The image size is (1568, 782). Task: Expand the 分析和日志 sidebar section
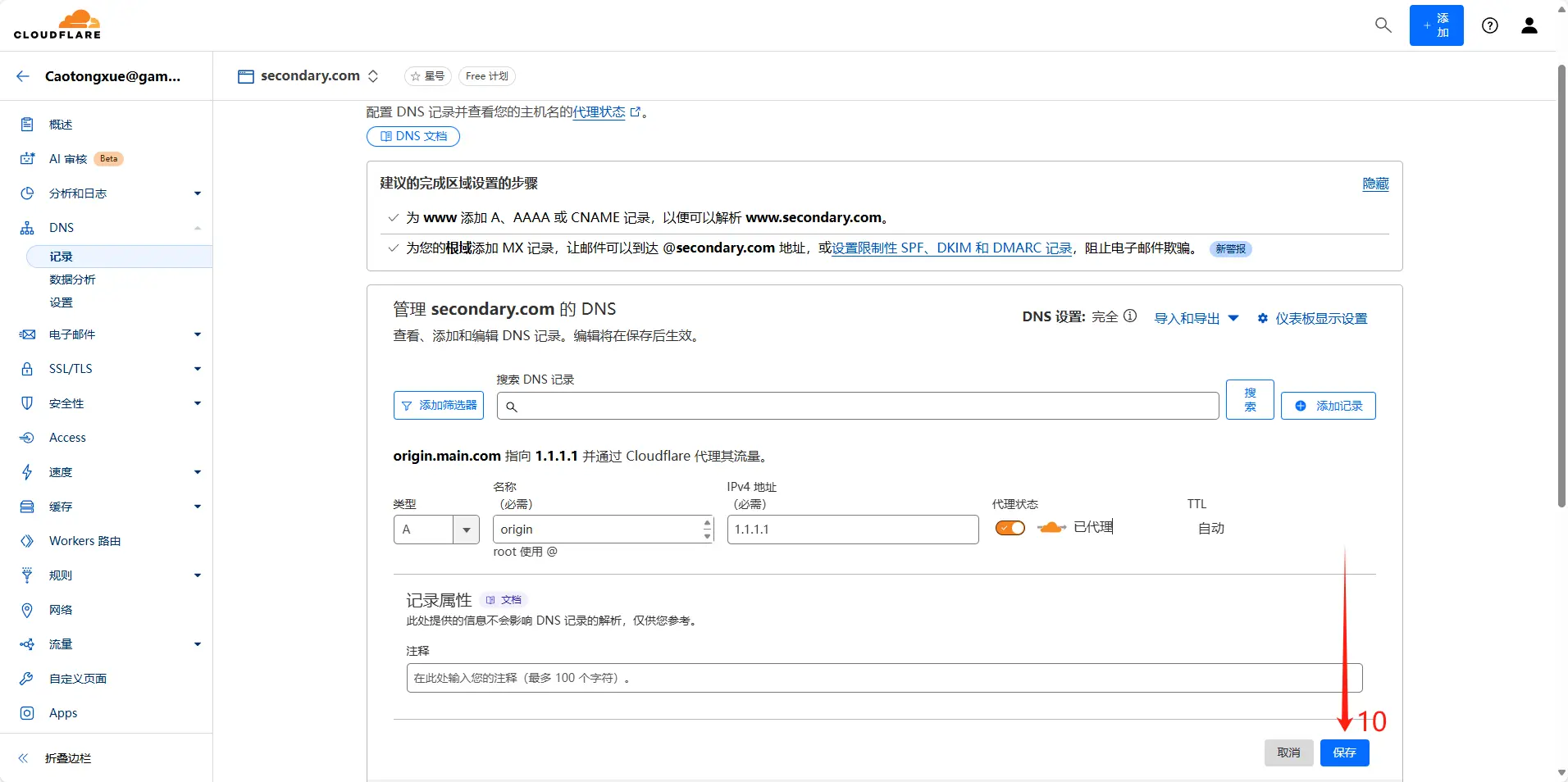[198, 193]
